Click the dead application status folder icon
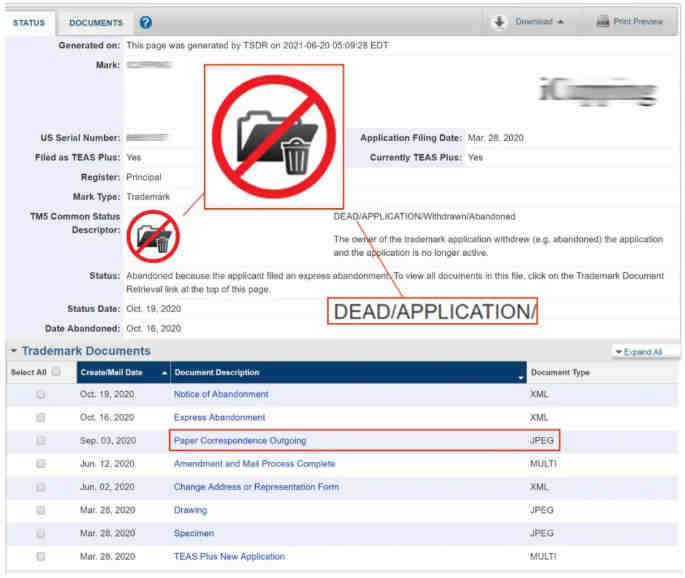This screenshot has width=685, height=578. [153, 236]
